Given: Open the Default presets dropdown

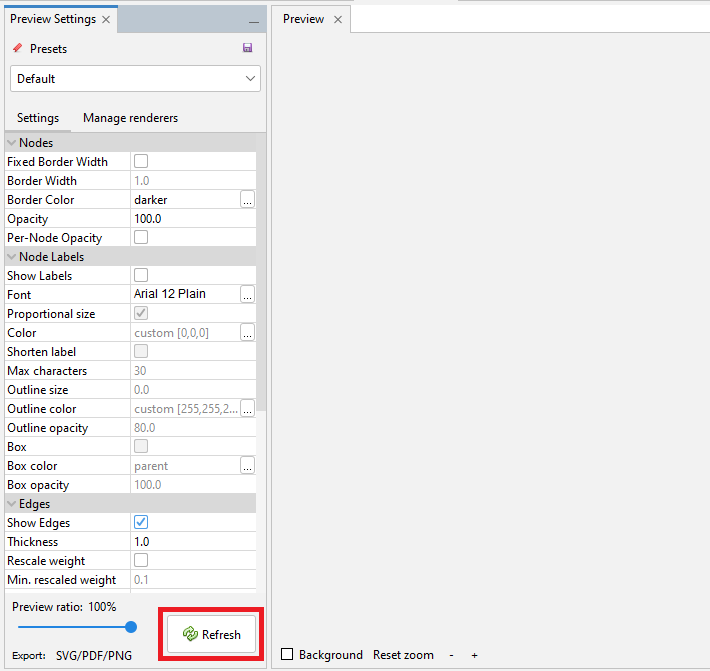Looking at the screenshot, I should (x=135, y=79).
